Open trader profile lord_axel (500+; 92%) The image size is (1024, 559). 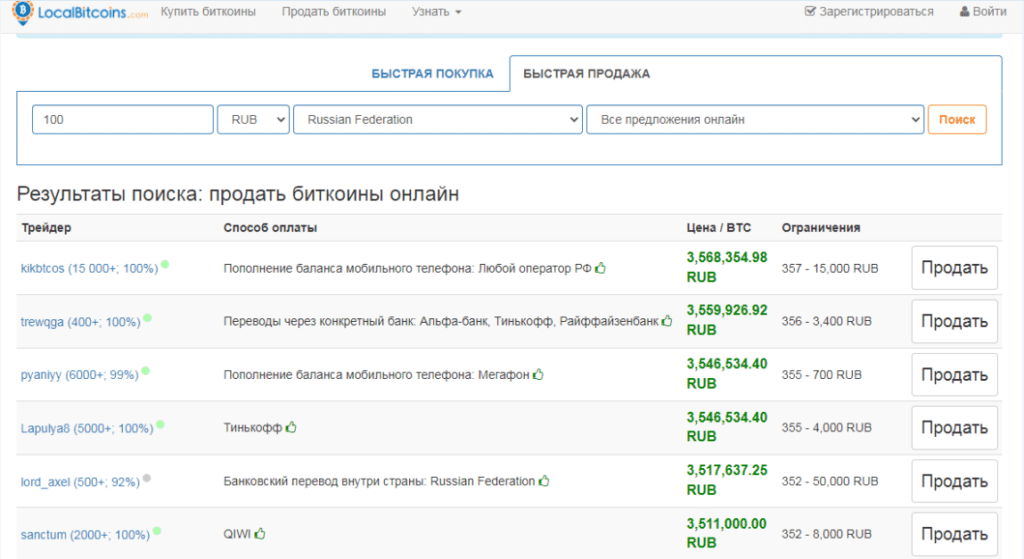[80, 482]
